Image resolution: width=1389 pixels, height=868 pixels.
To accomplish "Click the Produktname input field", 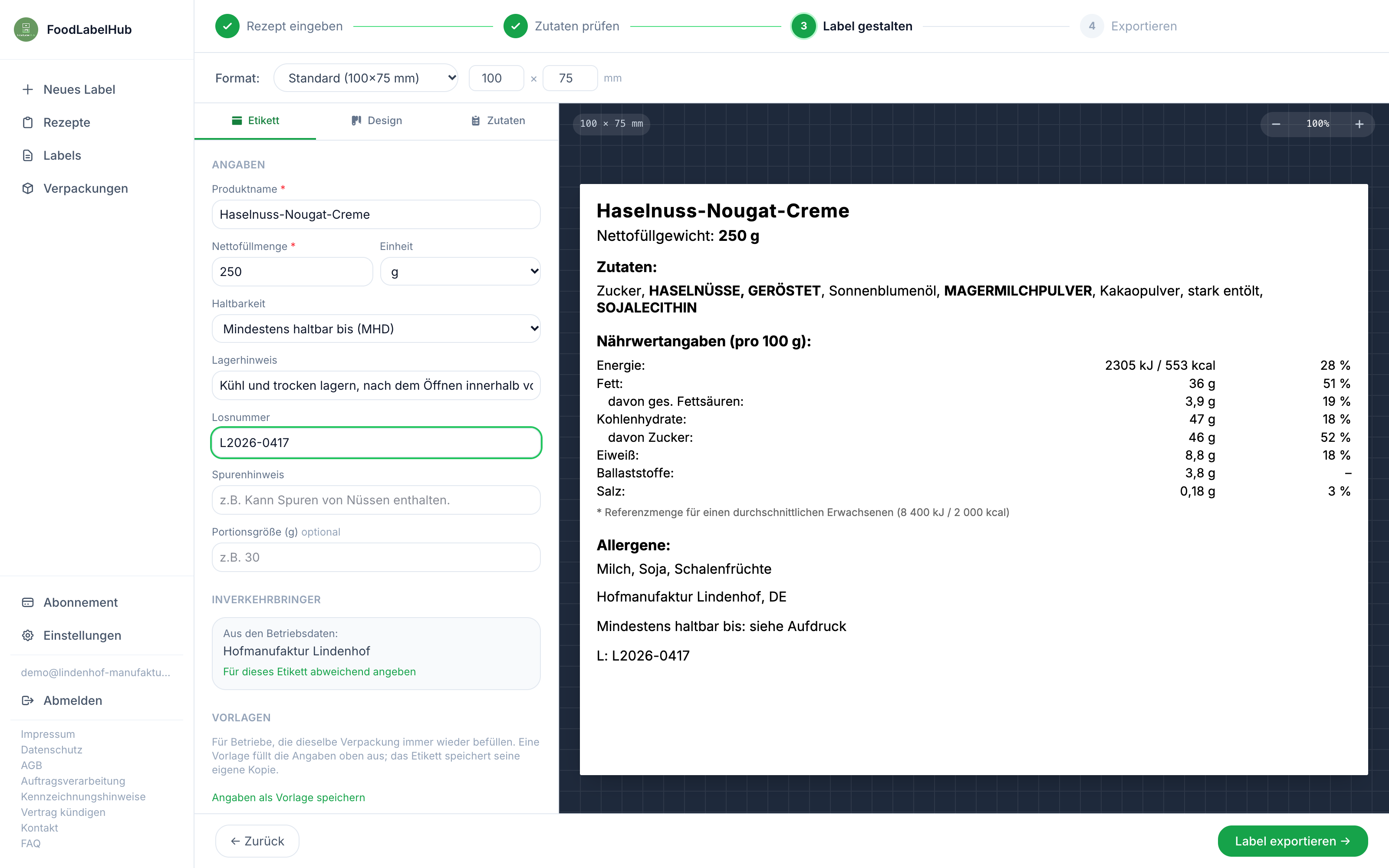I will (x=376, y=215).
